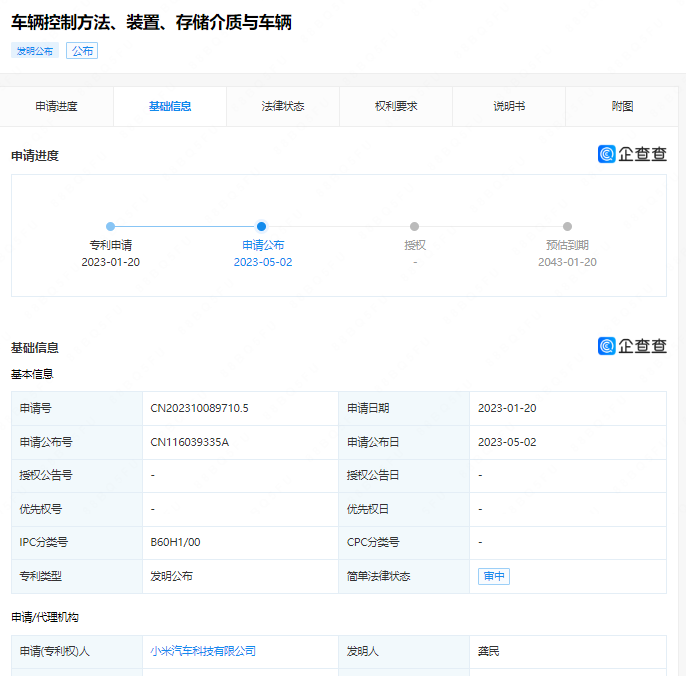
Task: Click the 公布 status tag
Action: [x=82, y=51]
